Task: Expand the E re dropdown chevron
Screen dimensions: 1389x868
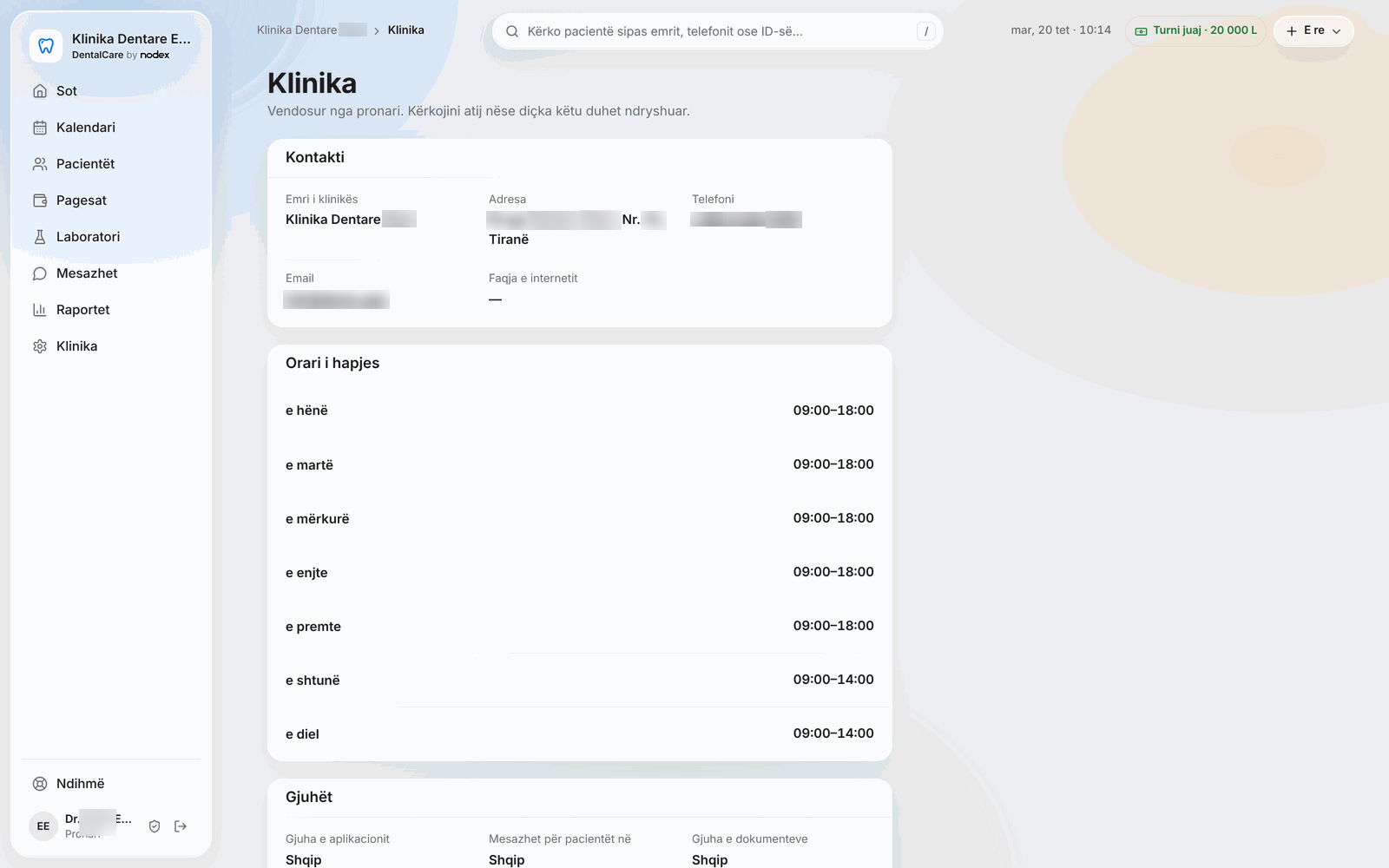Action: tap(1337, 31)
